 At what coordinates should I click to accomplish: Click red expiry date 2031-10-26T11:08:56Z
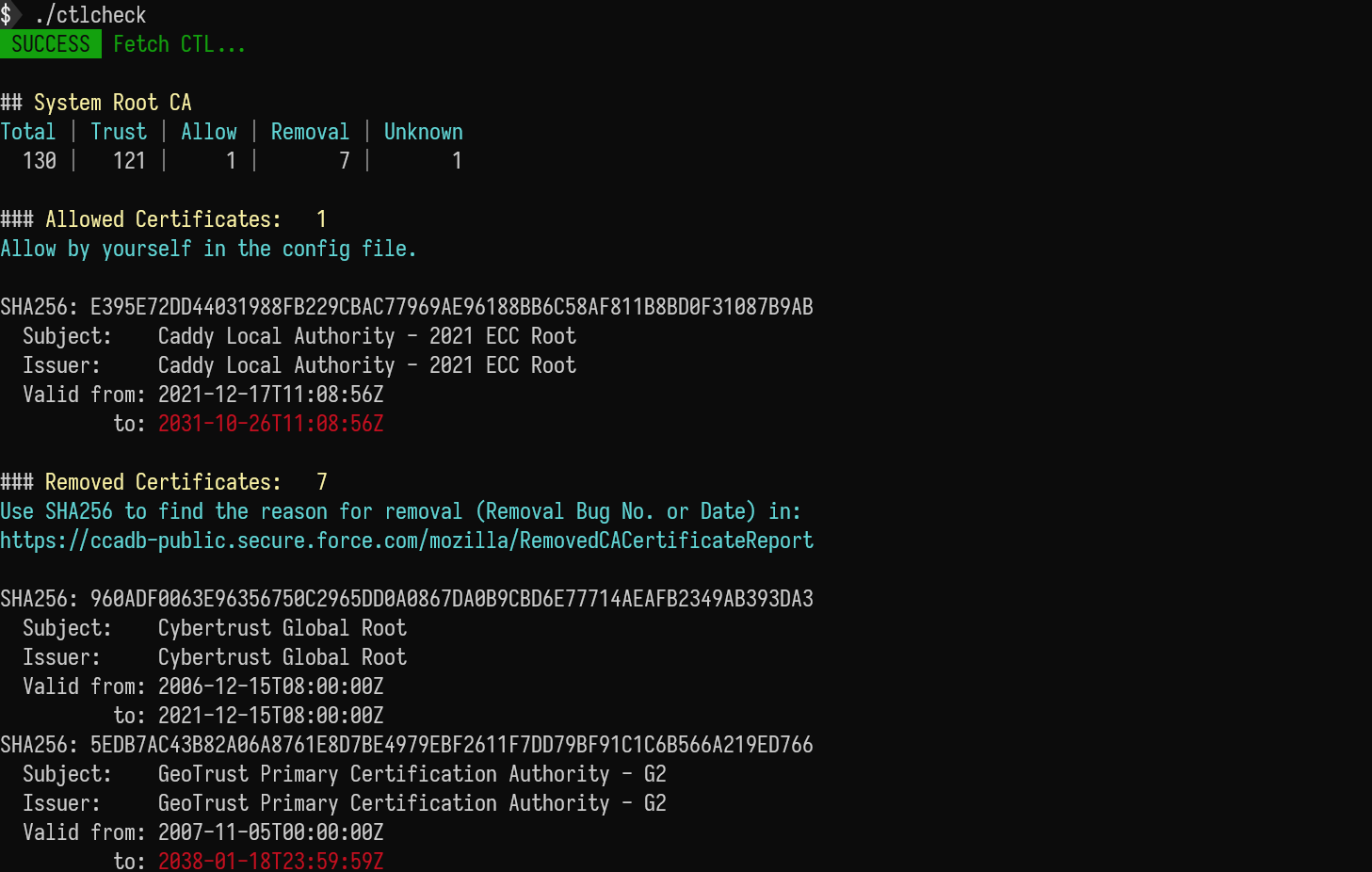pyautogui.click(x=271, y=424)
